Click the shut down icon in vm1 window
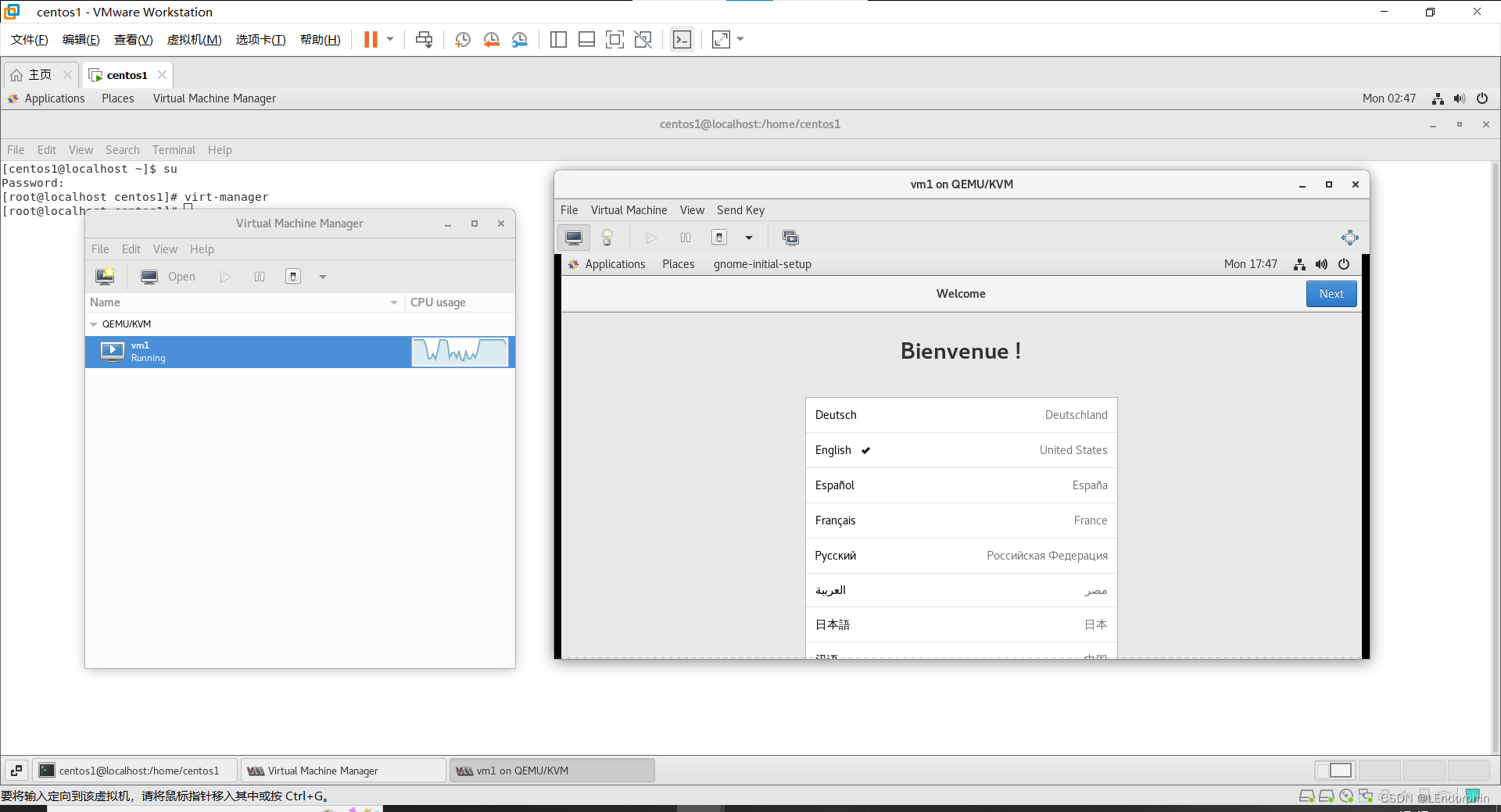 click(x=719, y=238)
